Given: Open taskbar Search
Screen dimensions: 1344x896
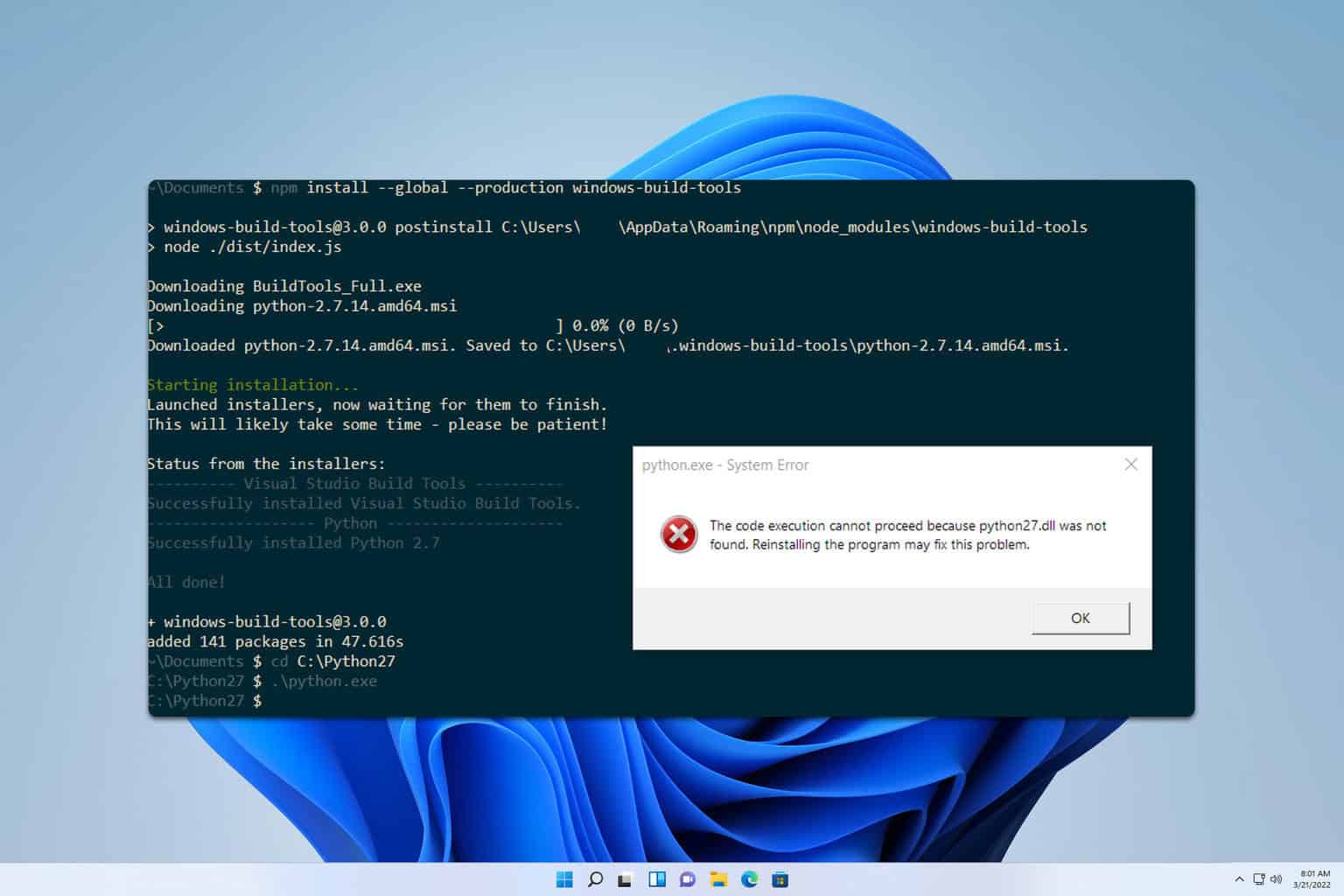Looking at the screenshot, I should 595,879.
